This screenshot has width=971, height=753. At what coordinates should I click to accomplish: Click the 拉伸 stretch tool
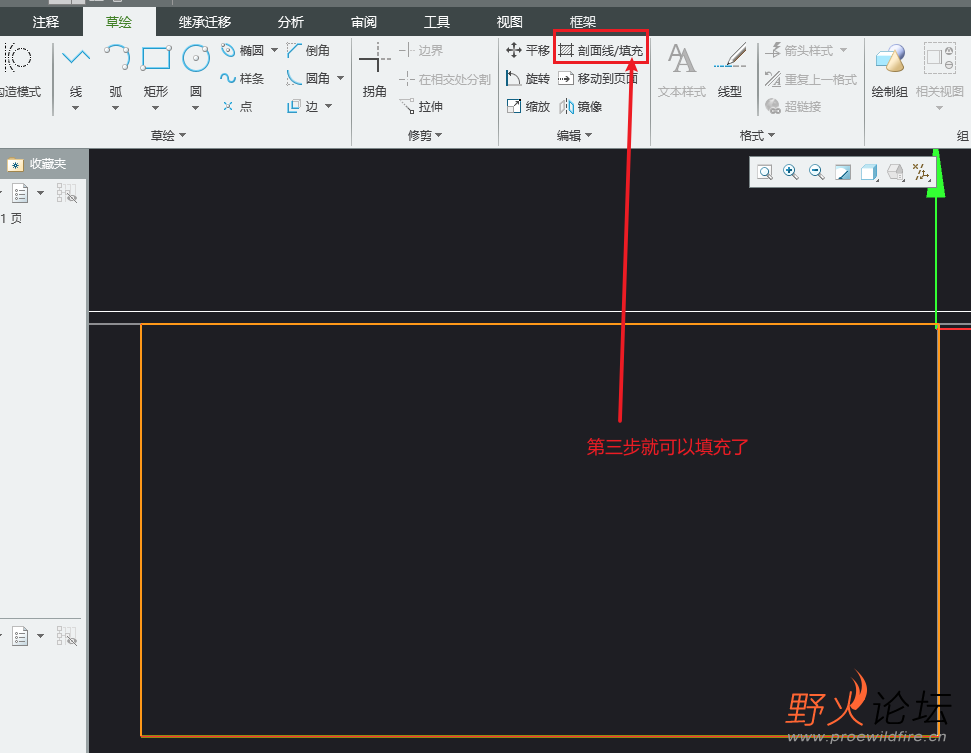pyautogui.click(x=422, y=107)
